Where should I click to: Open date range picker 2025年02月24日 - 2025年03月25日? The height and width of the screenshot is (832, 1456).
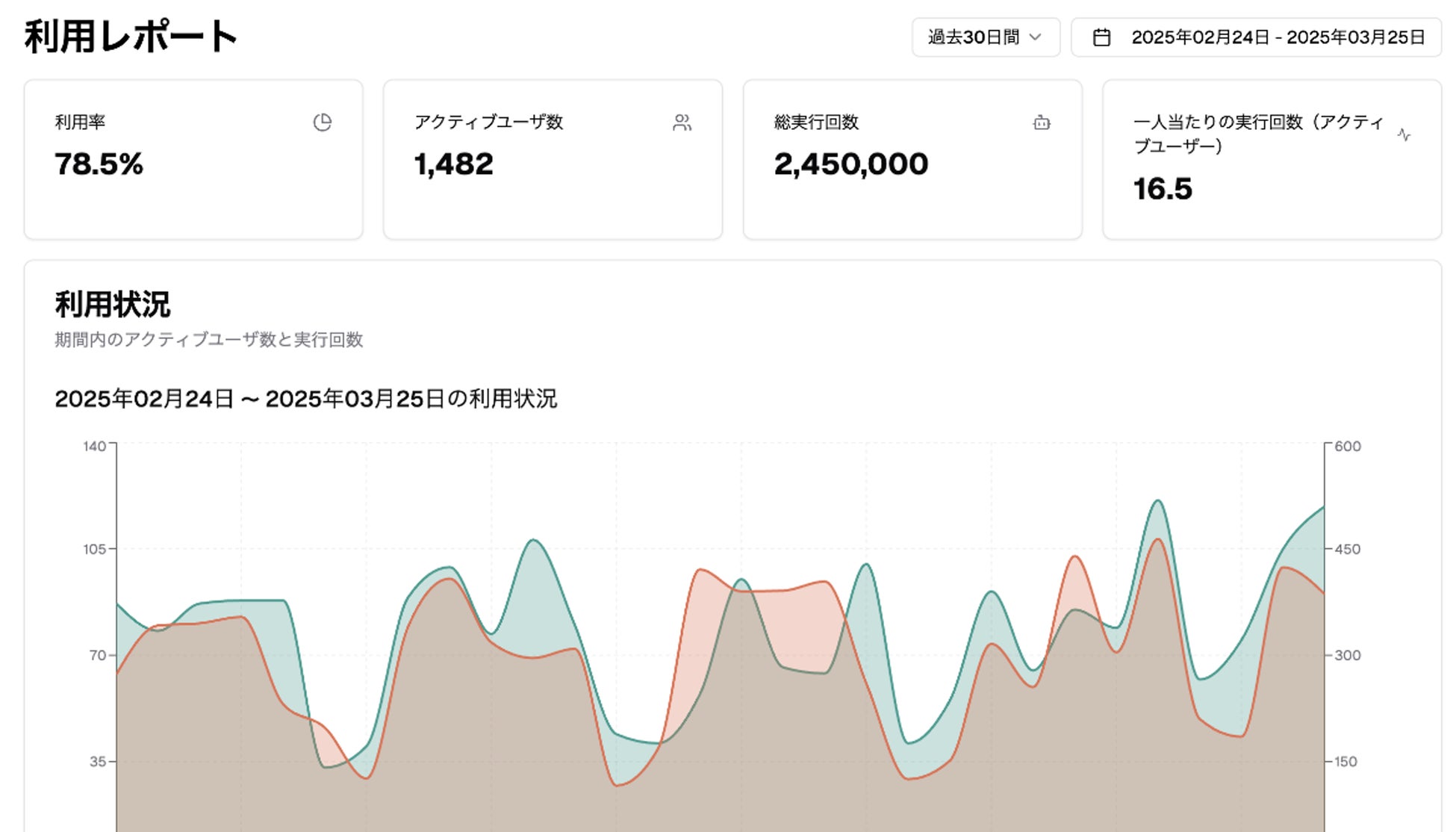coord(1277,37)
